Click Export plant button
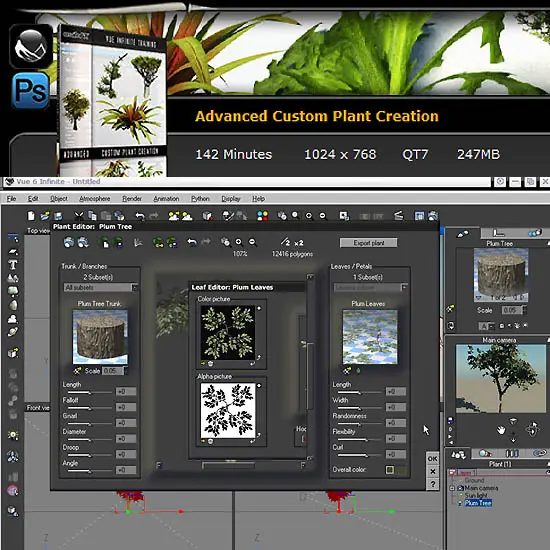Image resolution: width=550 pixels, height=550 pixels. [369, 243]
